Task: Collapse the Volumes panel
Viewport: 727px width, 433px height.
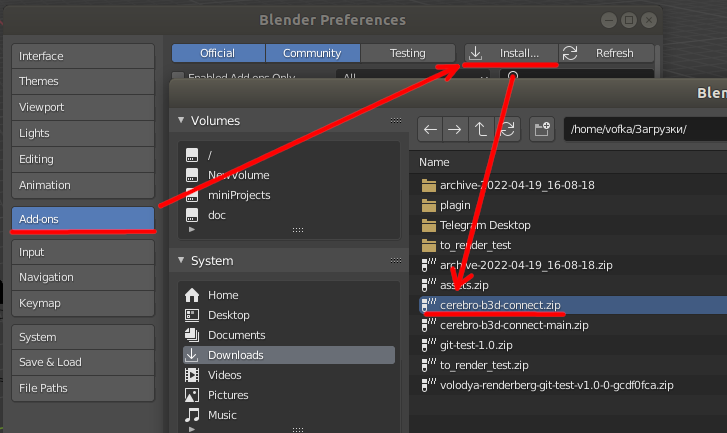Action: [x=181, y=121]
